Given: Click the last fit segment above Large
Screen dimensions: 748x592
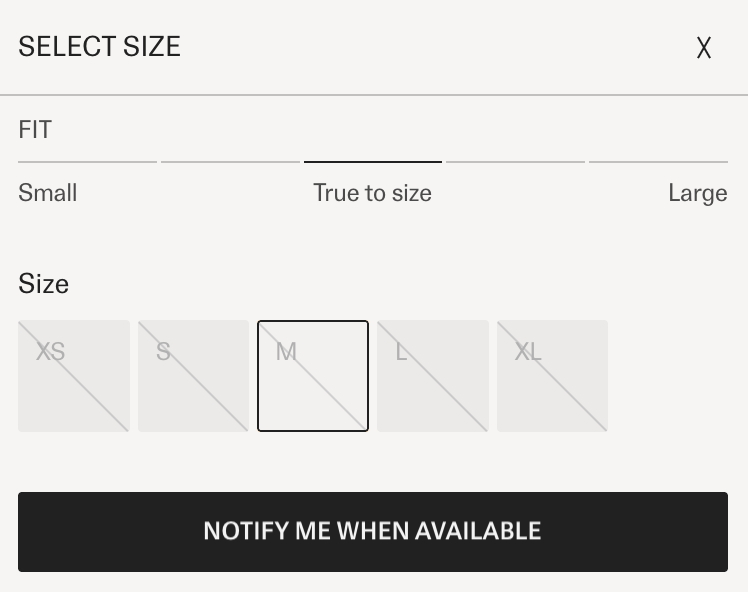Looking at the screenshot, I should pos(658,161).
